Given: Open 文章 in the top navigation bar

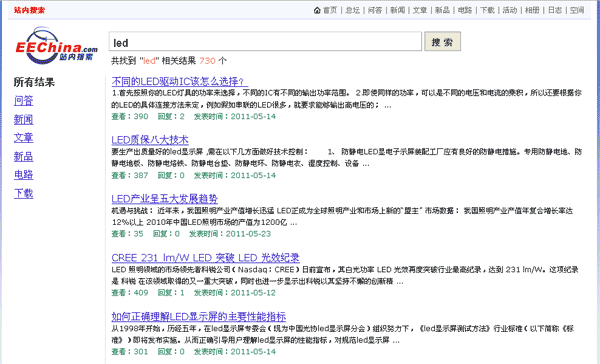Looking at the screenshot, I should click(420, 10).
